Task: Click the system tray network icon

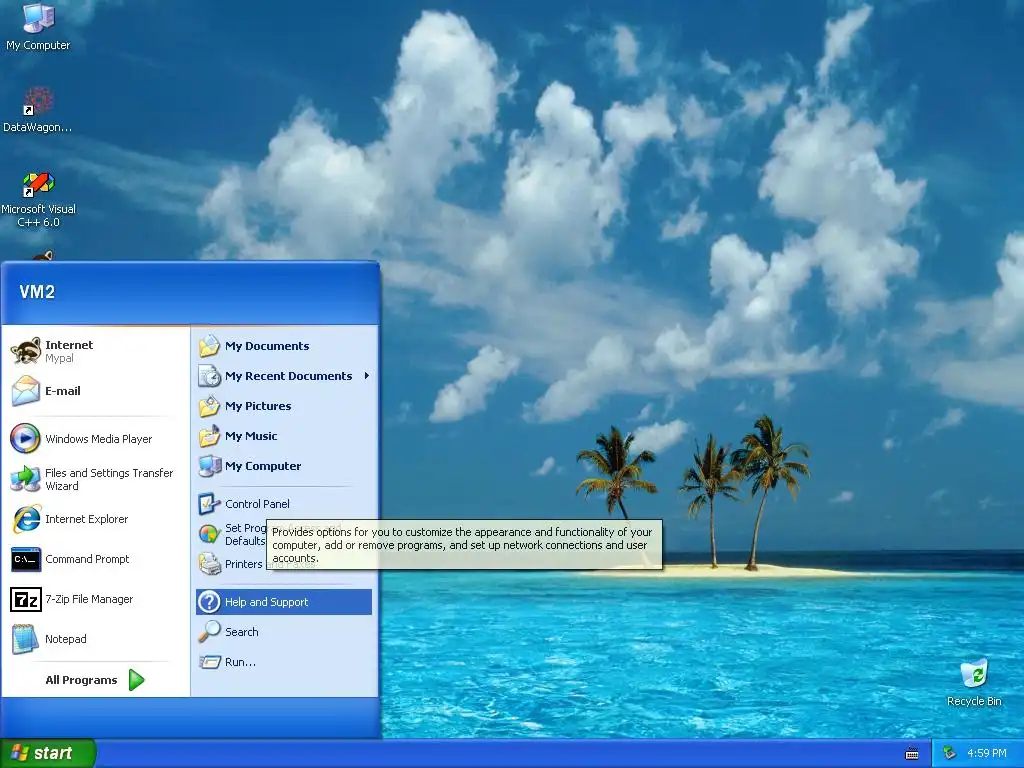Action: pos(949,753)
